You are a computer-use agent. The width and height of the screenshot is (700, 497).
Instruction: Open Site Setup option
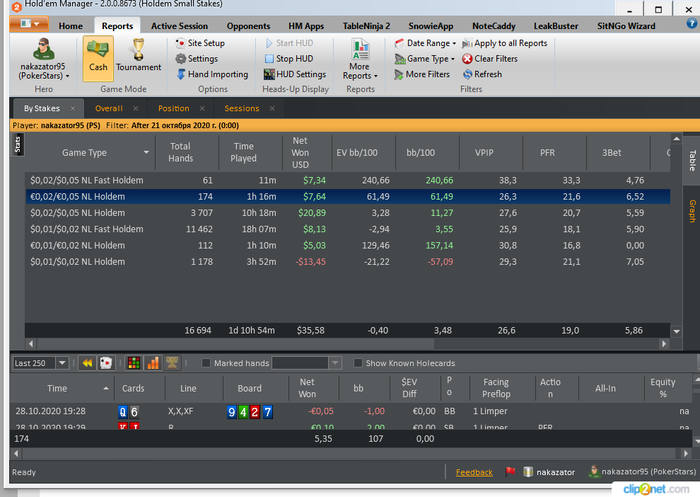(x=200, y=43)
